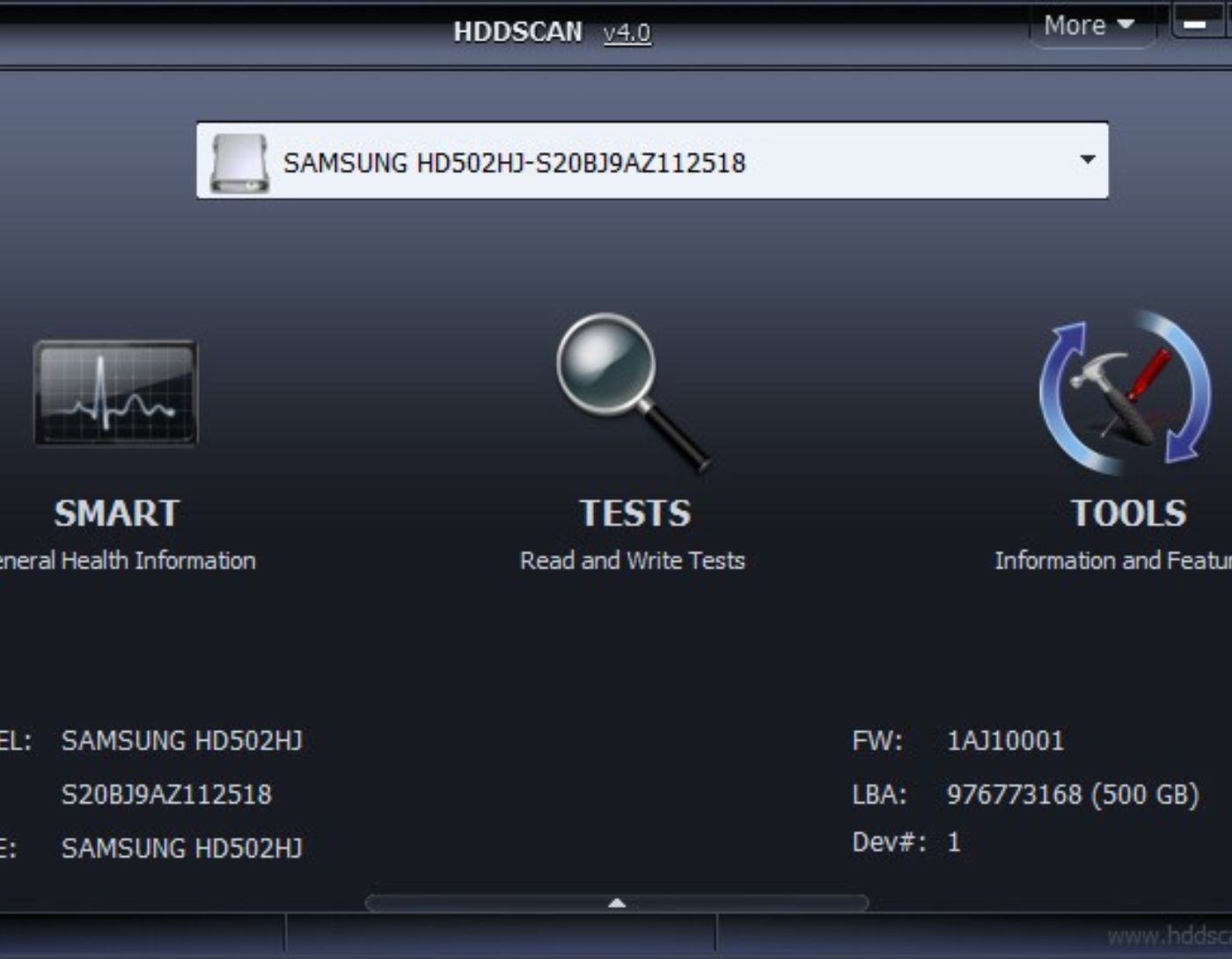Click the TOOLS label

pos(1129,513)
